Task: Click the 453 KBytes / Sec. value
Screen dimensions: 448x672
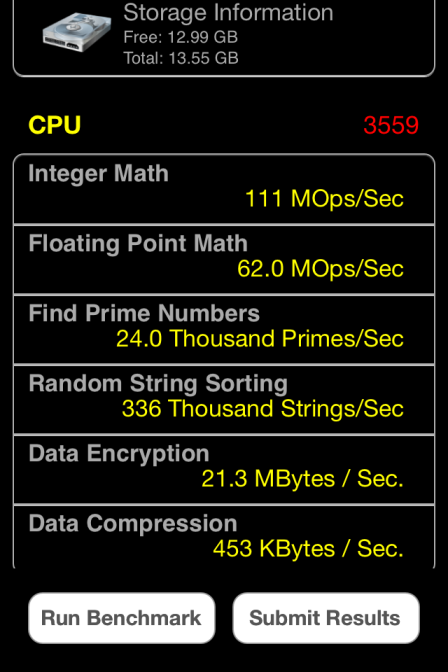Action: pos(308,549)
